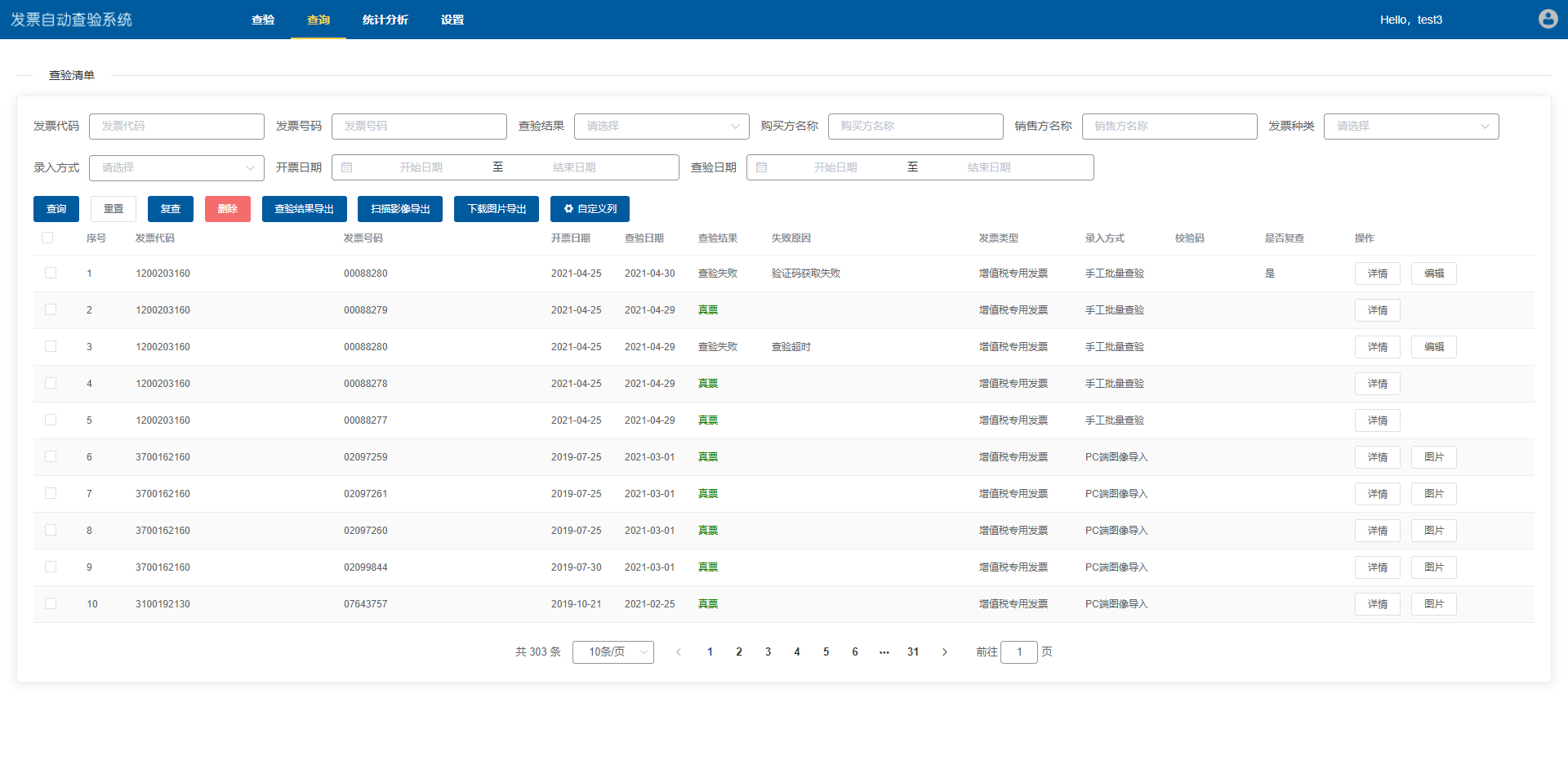Click the user avatar icon
This screenshot has width=1568, height=765.
click(x=1548, y=19)
